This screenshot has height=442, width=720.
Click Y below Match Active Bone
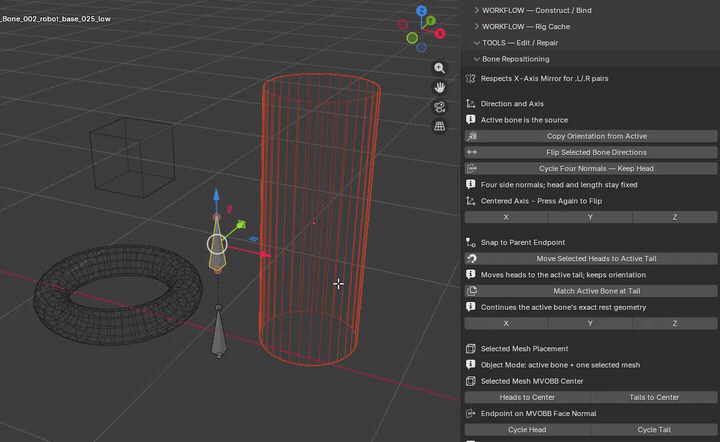[x=590, y=323]
